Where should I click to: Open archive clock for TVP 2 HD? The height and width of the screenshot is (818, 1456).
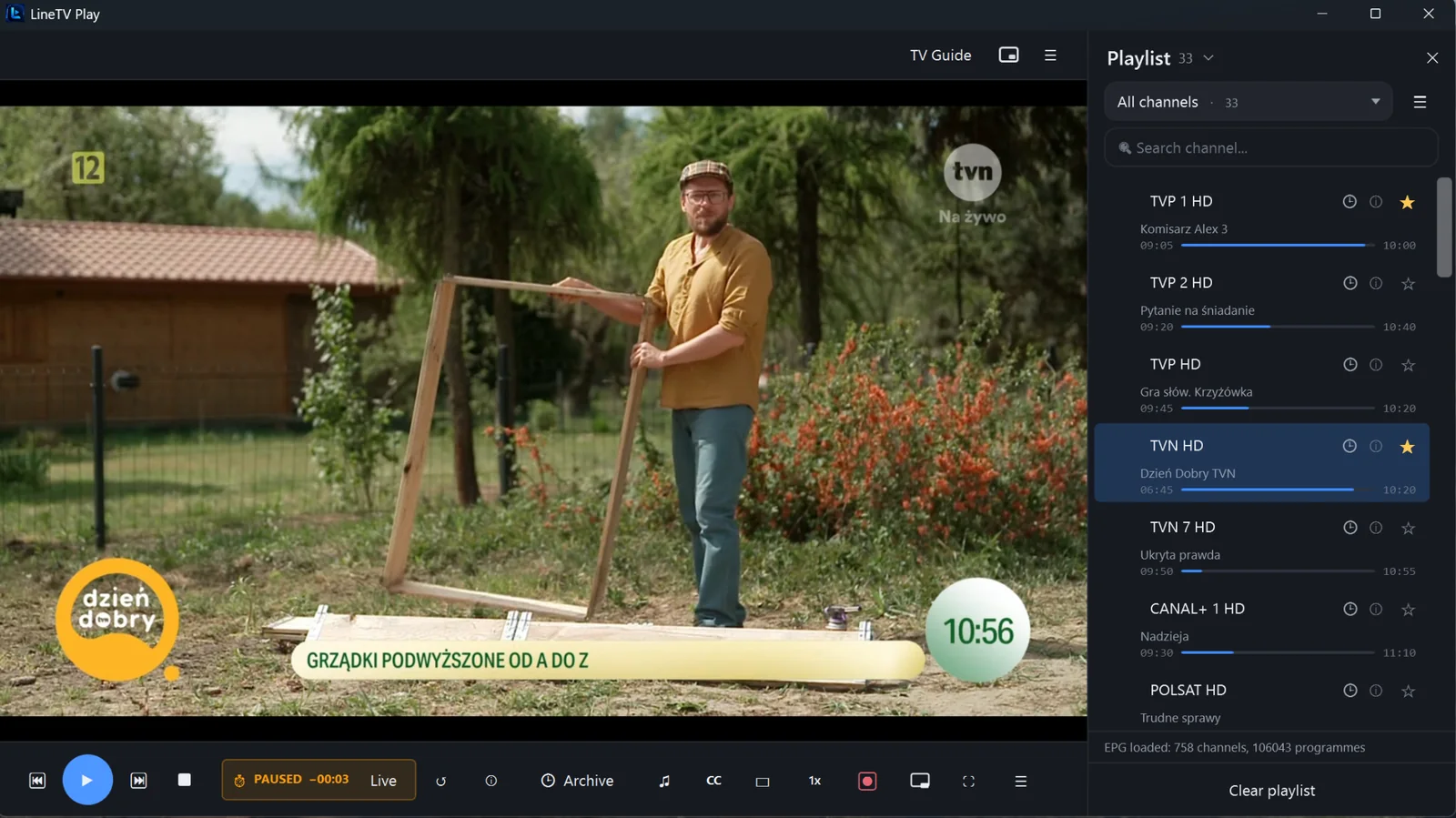click(1350, 283)
